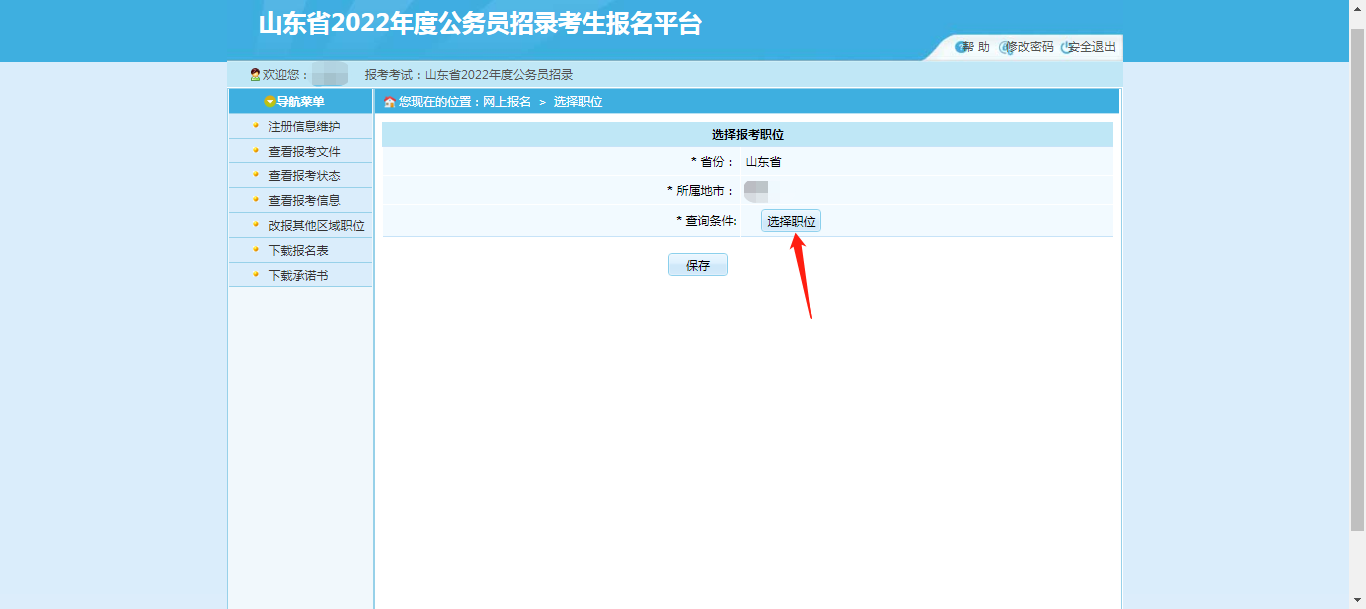
Task: Click the 网上报名 breadcrumb link
Action: tap(507, 102)
